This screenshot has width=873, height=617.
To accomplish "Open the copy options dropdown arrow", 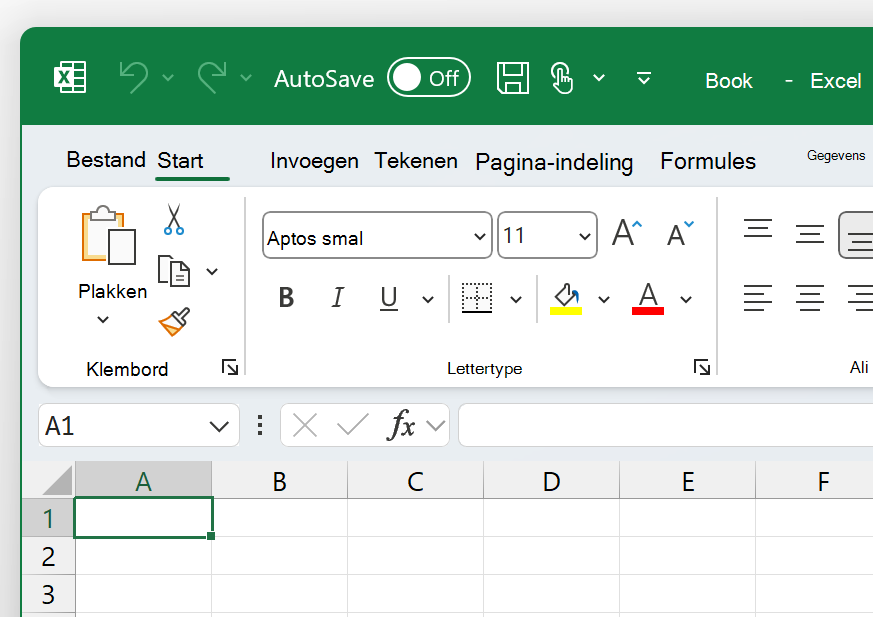I will point(212,272).
